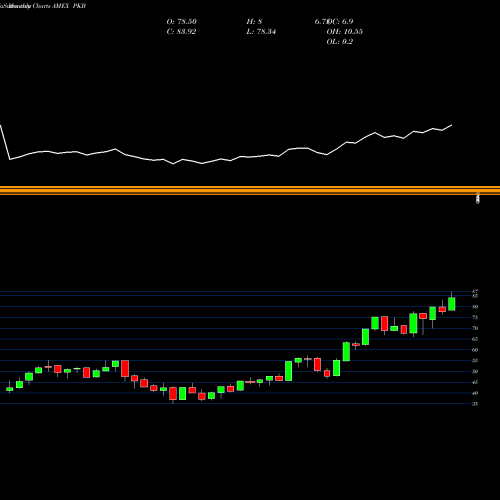Image resolution: width=500 pixels, height=500 pixels.
Task: Click the 65 price axis label
Action: click(x=474, y=339)
